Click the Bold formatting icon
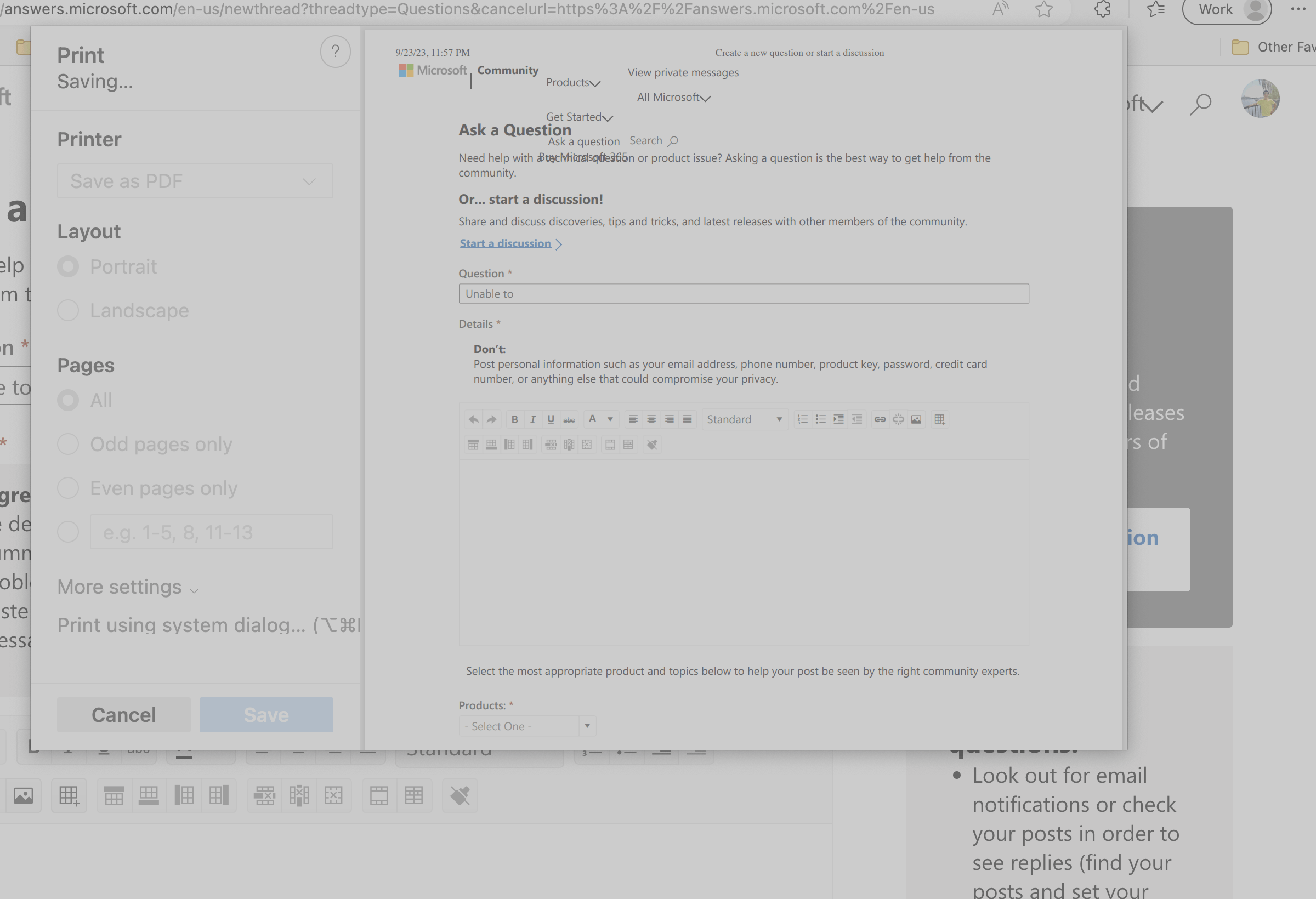Screen dimensions: 1316x899 (513, 418)
